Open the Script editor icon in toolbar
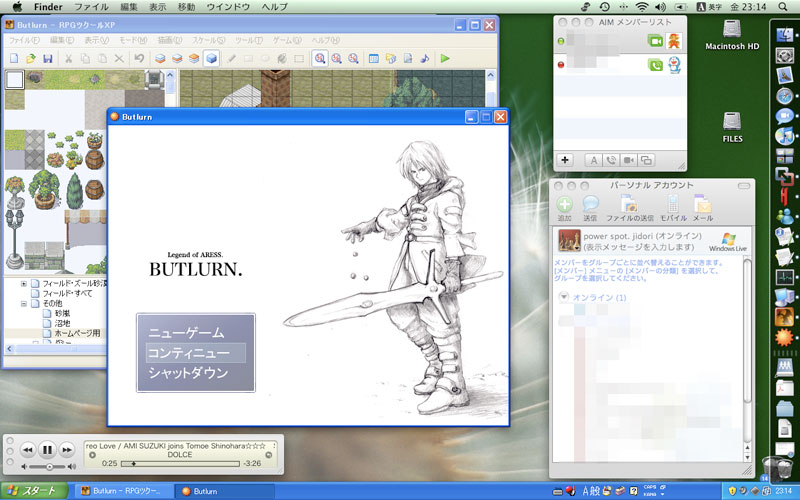Screen dimensions: 800x500 point(408,59)
